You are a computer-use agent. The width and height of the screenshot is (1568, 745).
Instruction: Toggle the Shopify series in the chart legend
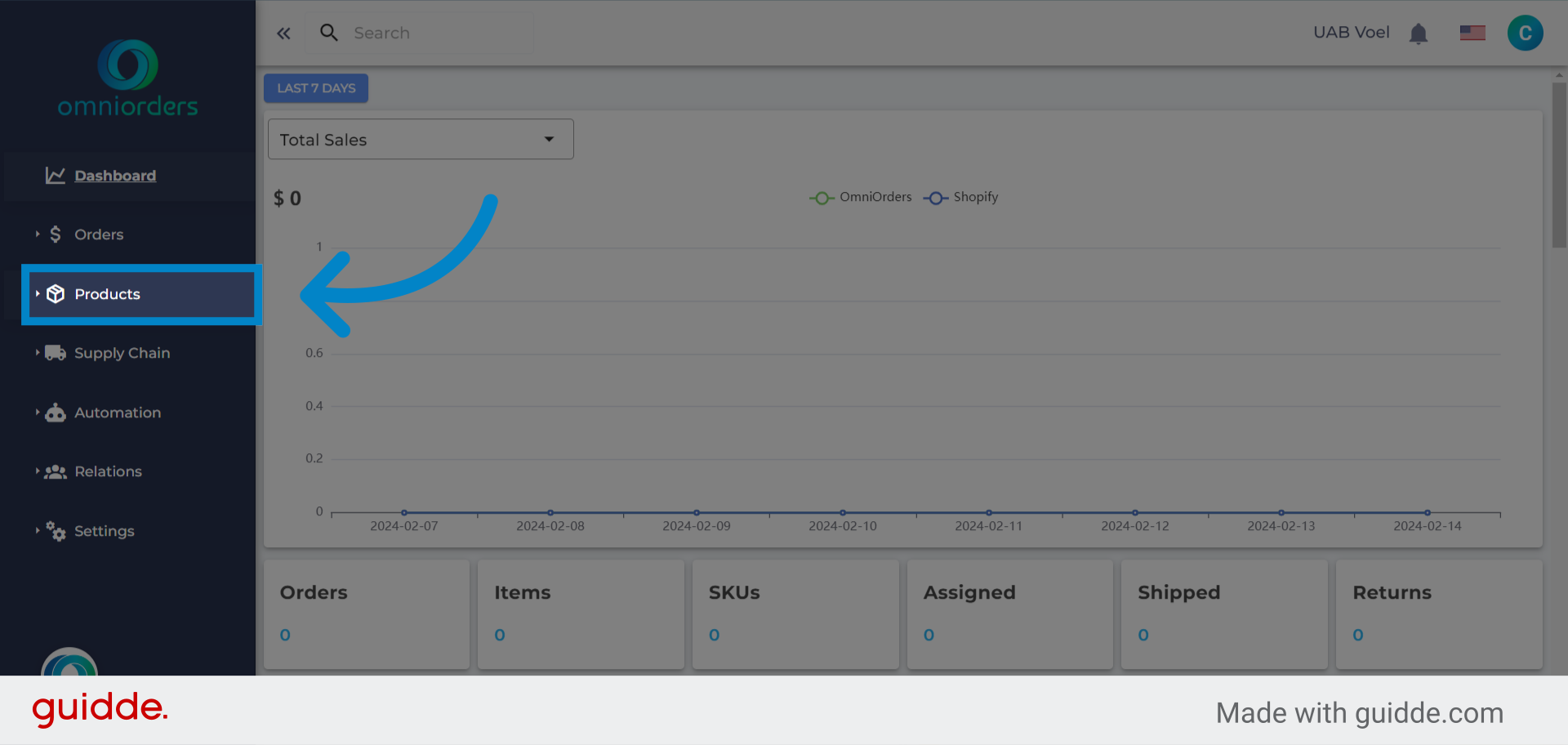click(960, 197)
